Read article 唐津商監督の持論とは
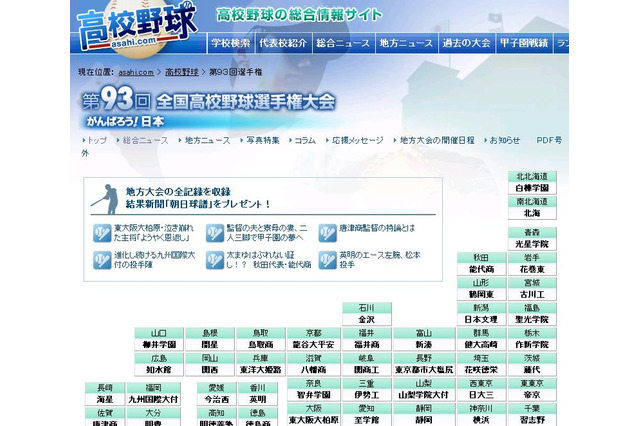The image size is (640, 426). pos(377,228)
